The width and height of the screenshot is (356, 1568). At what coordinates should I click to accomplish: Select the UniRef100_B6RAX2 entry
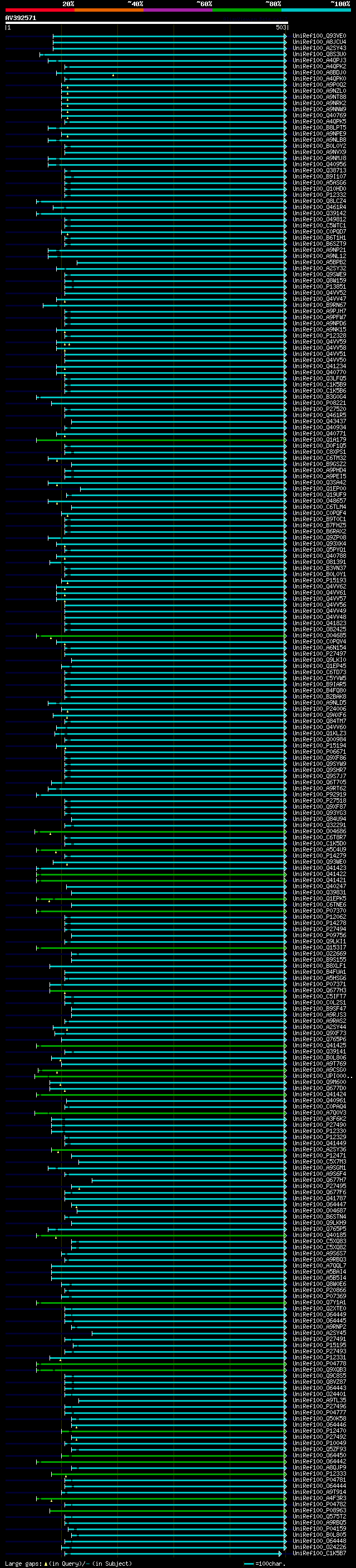click(x=319, y=531)
